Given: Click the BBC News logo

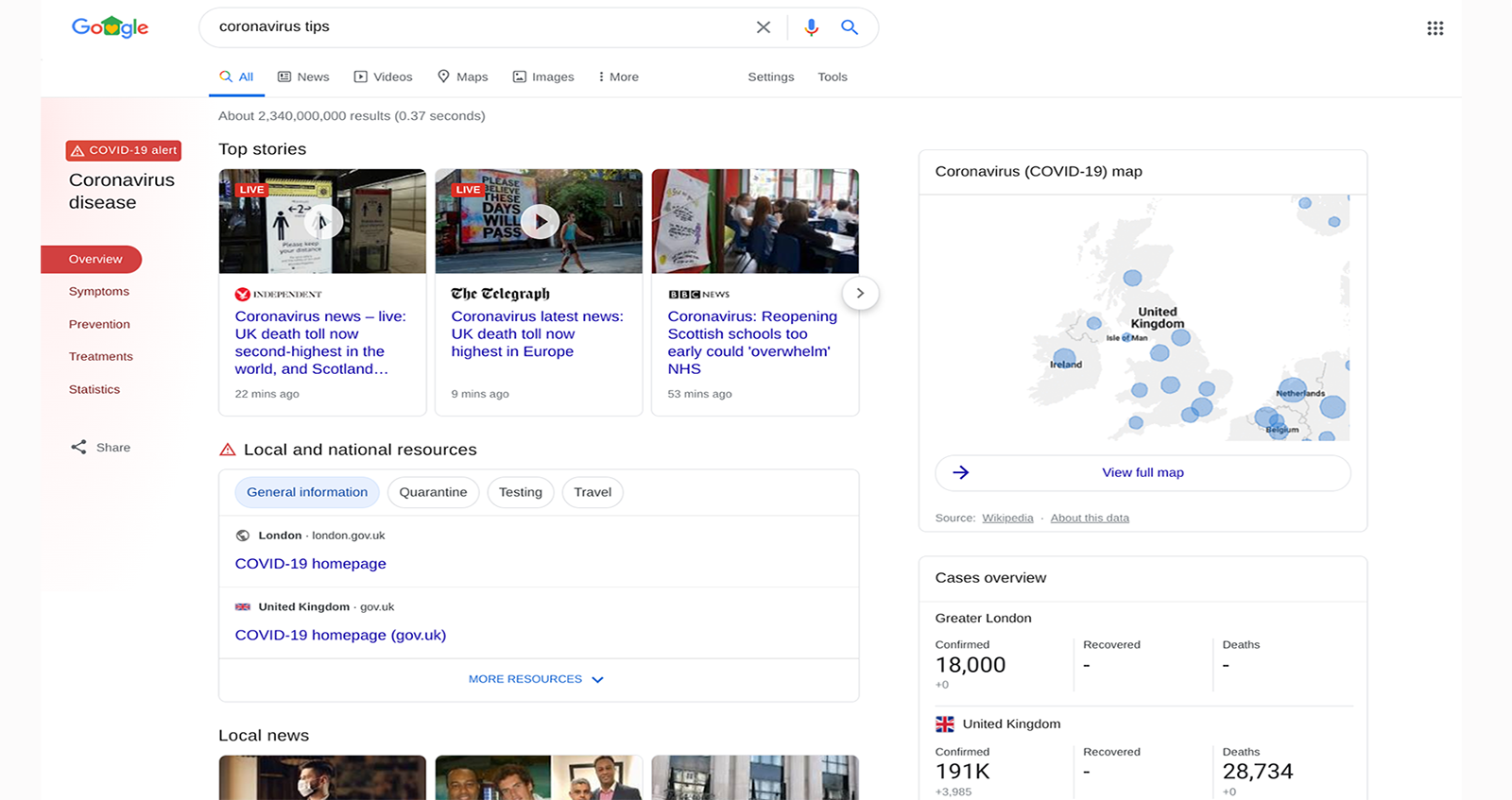Looking at the screenshot, I should point(698,295).
